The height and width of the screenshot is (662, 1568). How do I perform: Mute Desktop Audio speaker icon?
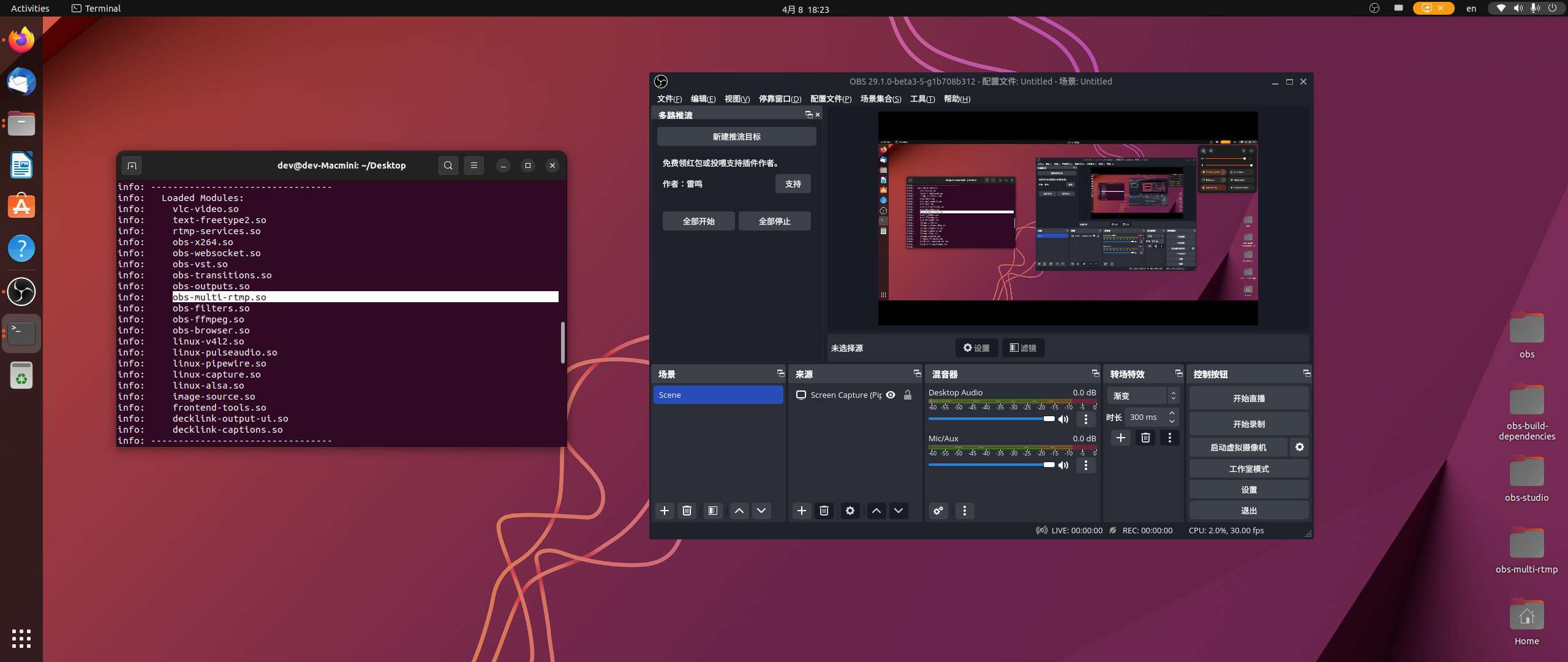[x=1063, y=419]
